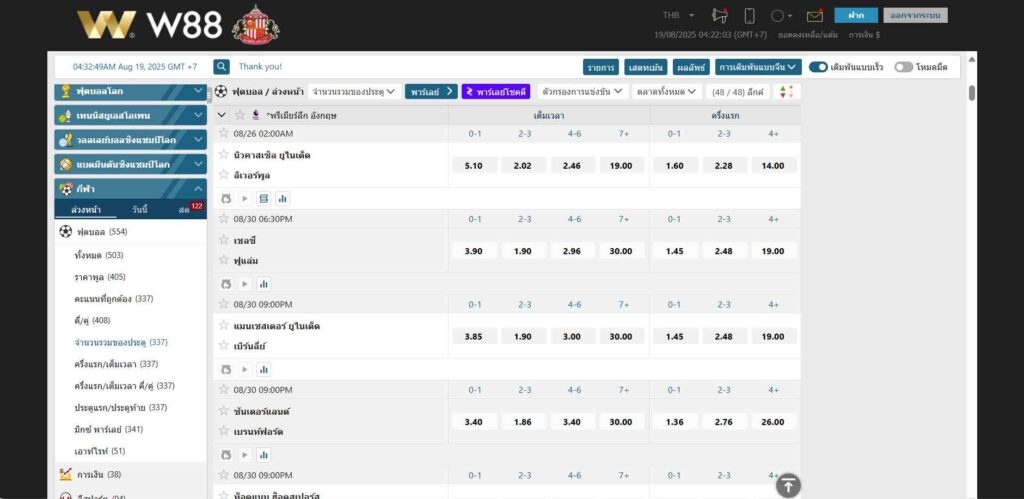The width and height of the screenshot is (1024, 499).
Task: Open the THB currency dropdown
Action: coord(679,16)
